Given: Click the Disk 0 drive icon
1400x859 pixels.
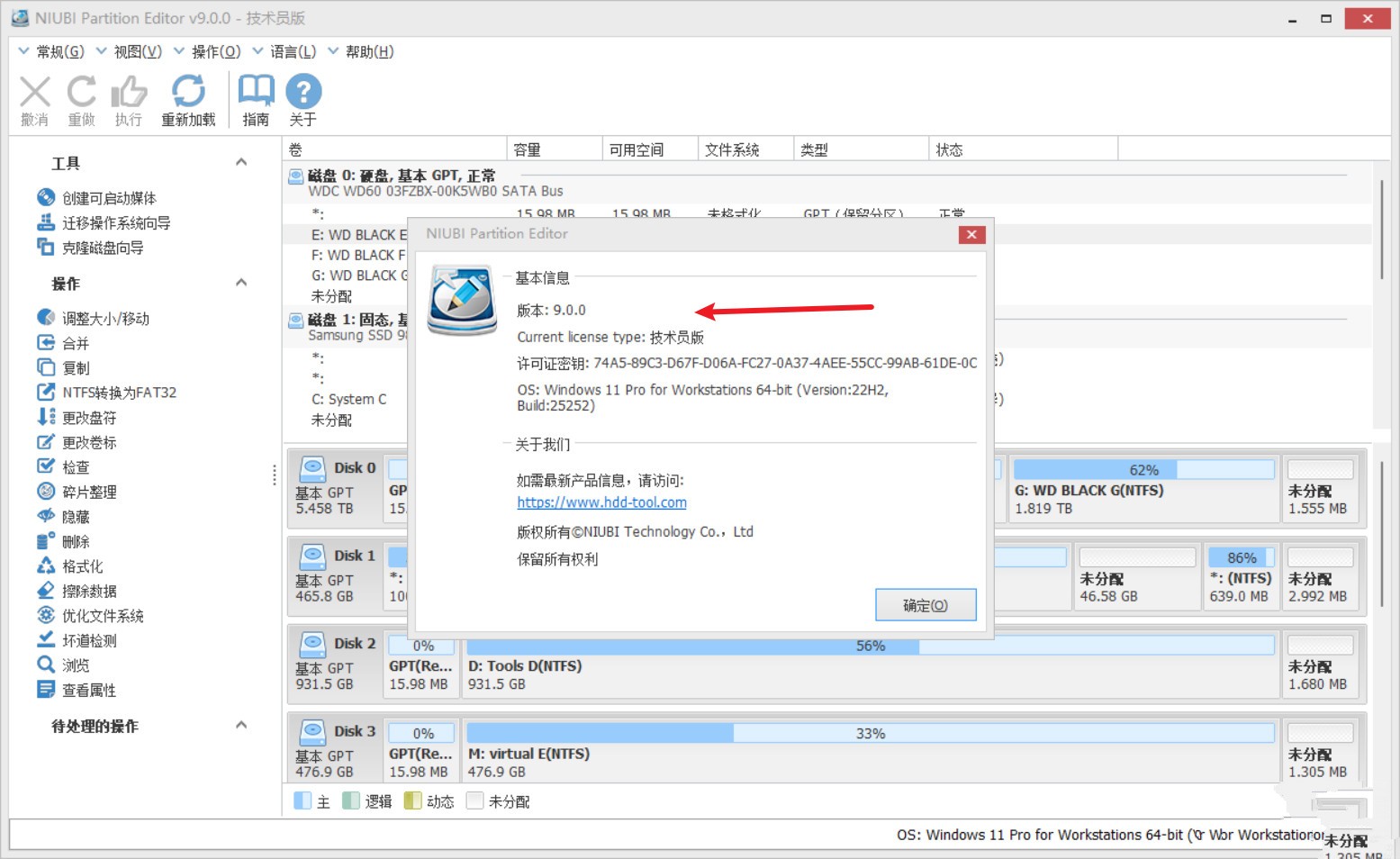Looking at the screenshot, I should pyautogui.click(x=312, y=467).
